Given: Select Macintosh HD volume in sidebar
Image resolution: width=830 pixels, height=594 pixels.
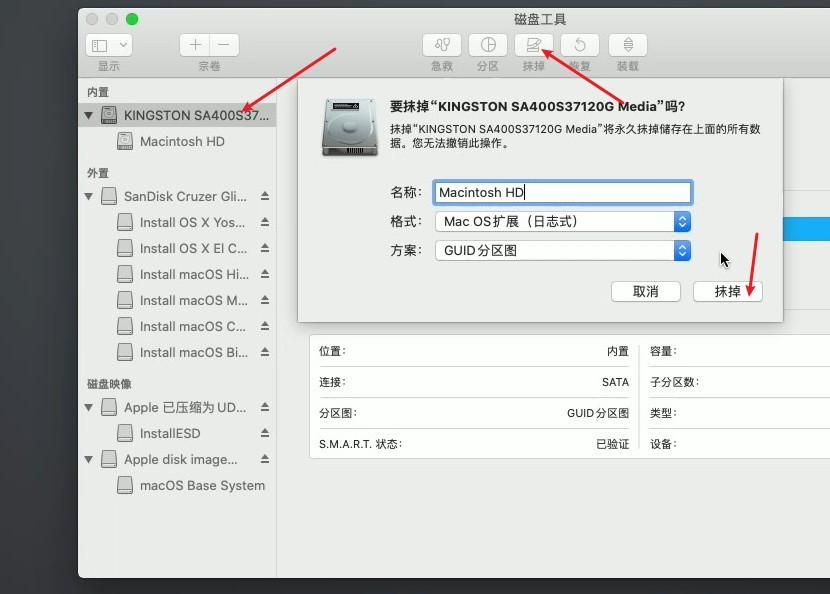Looking at the screenshot, I should pos(182,141).
